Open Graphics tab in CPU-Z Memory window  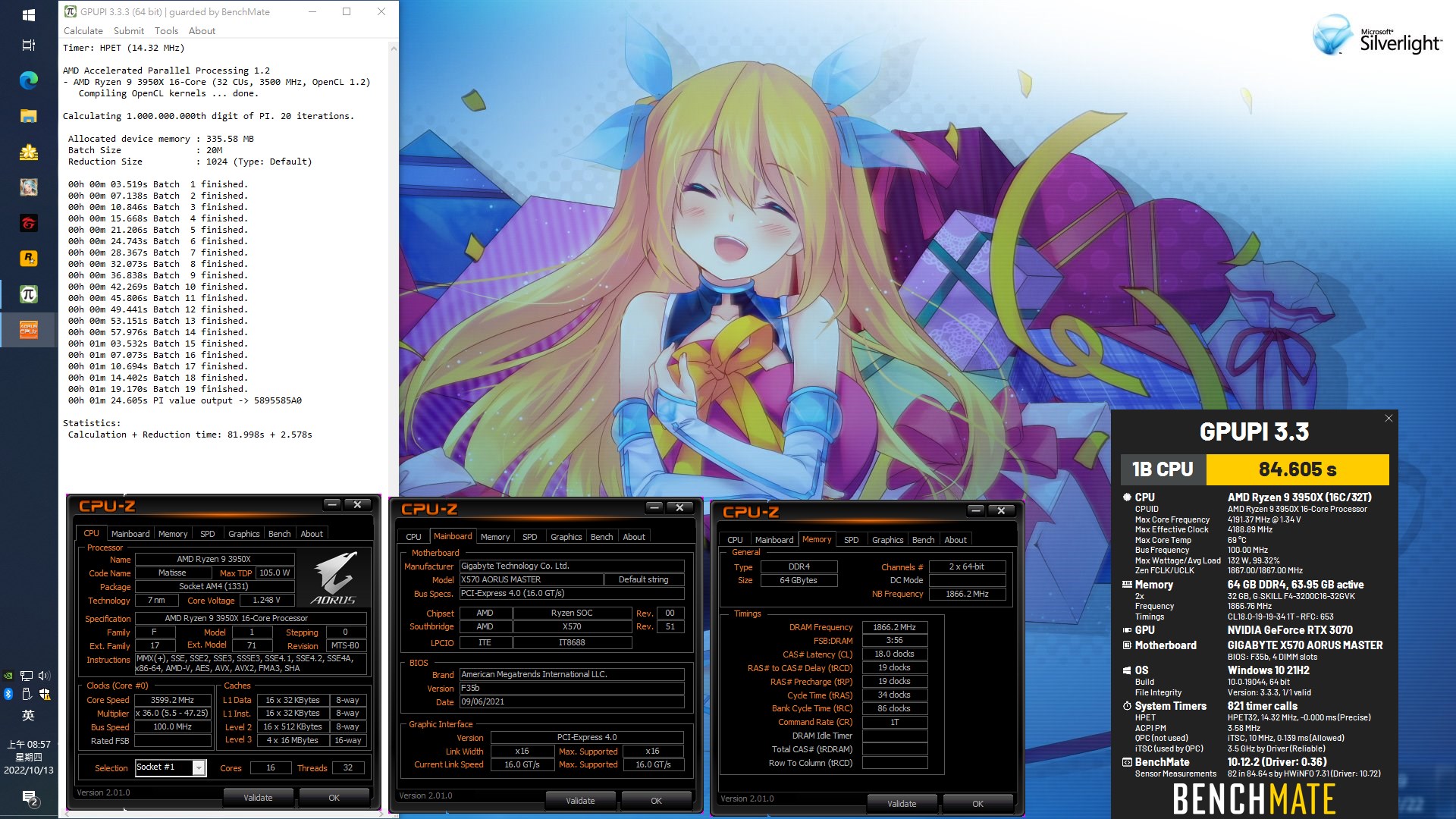(x=888, y=540)
